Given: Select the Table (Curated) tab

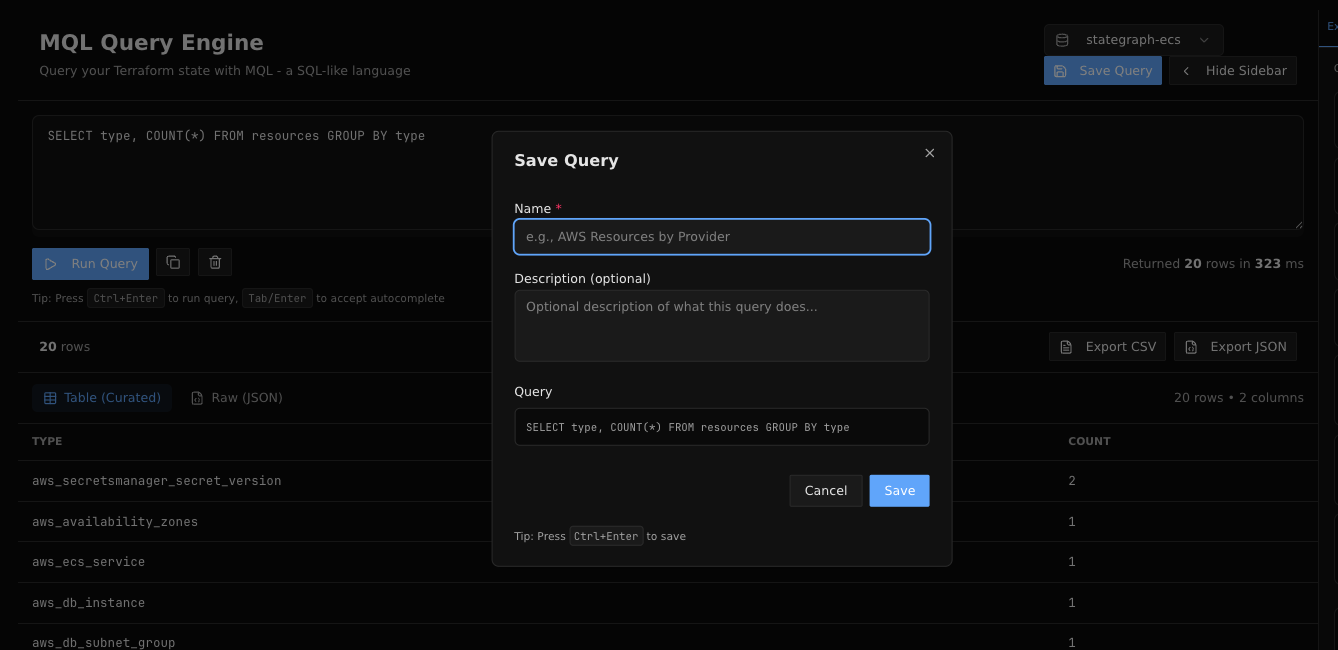Looking at the screenshot, I should tap(102, 398).
